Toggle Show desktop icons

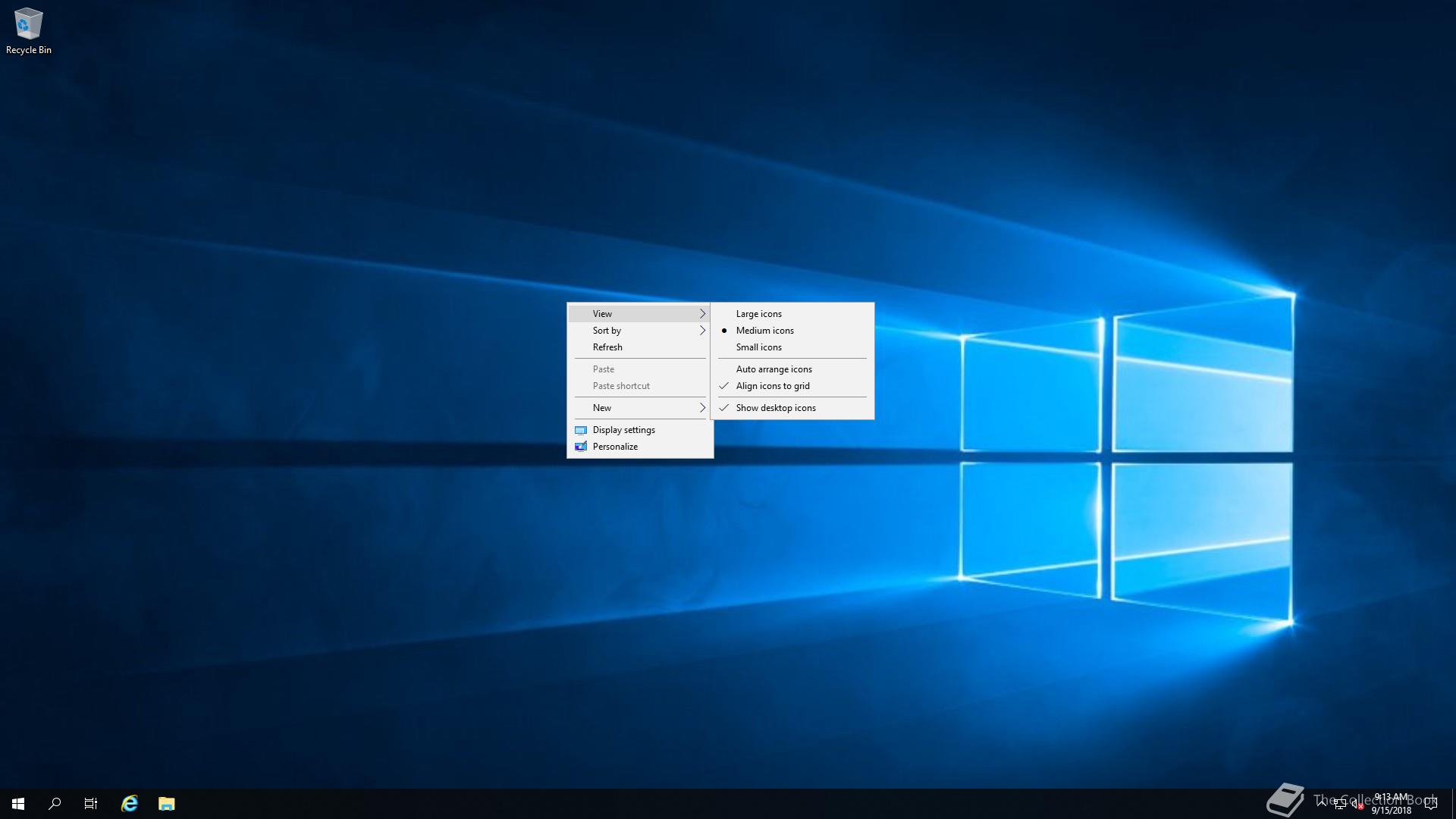[792, 408]
